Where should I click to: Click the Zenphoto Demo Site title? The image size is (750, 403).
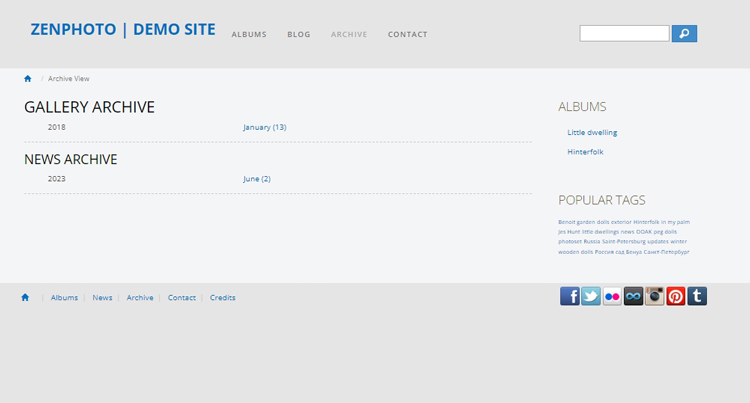coord(123,29)
